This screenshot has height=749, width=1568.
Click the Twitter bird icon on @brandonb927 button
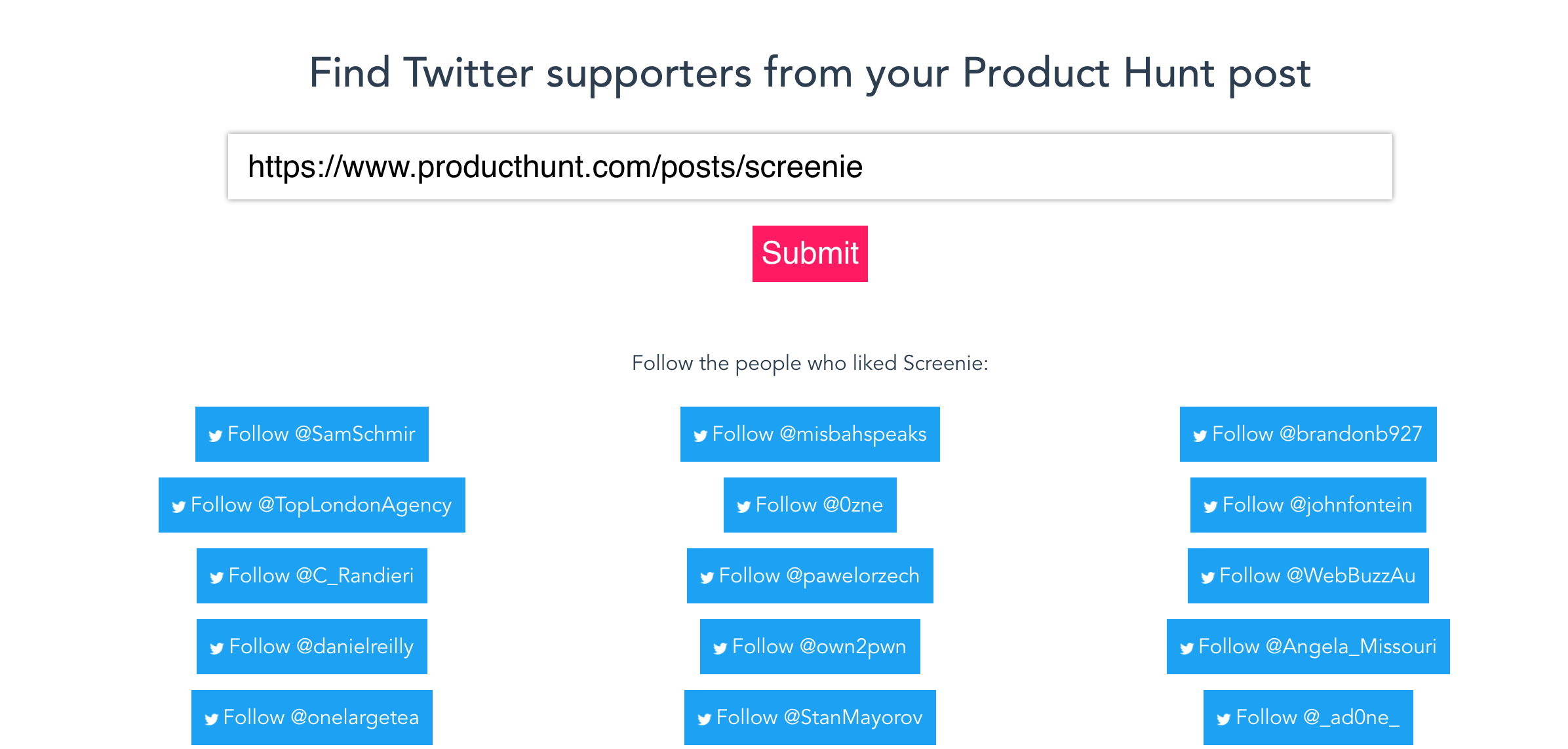pyautogui.click(x=1200, y=434)
